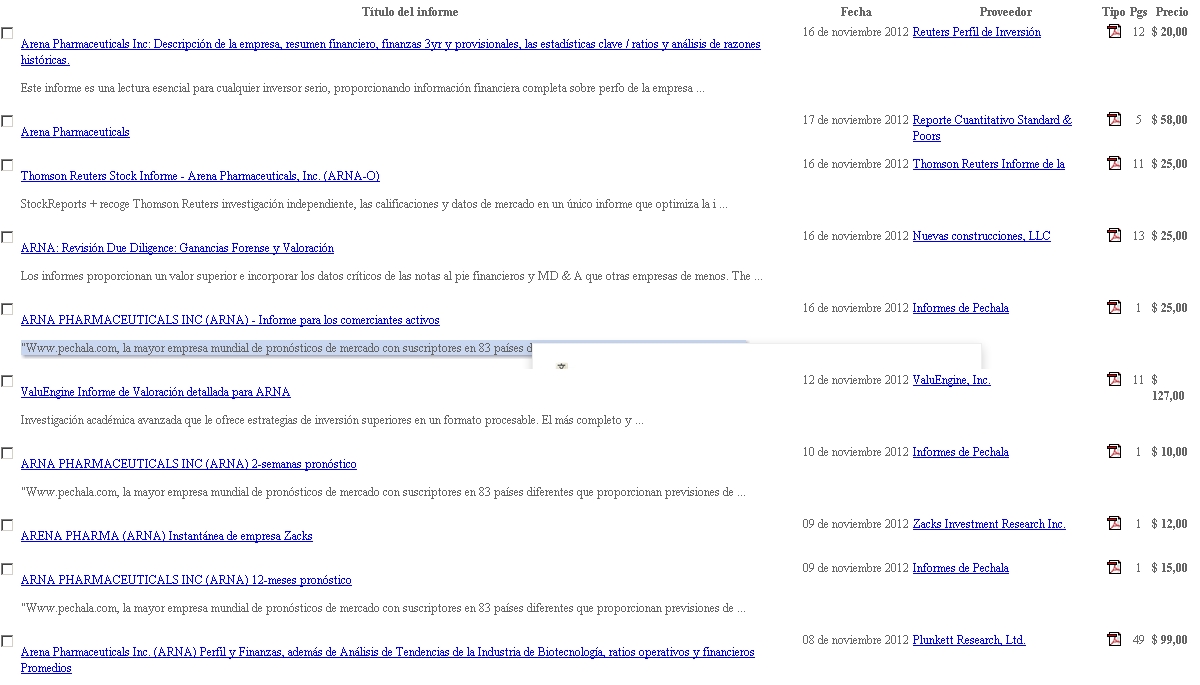Visit provider Zacks Investment Research Inc.
This screenshot has height=685, width=1200.
pos(989,524)
